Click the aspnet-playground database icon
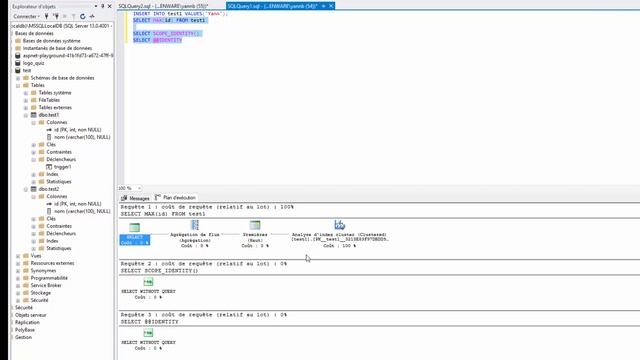 [x=18, y=56]
